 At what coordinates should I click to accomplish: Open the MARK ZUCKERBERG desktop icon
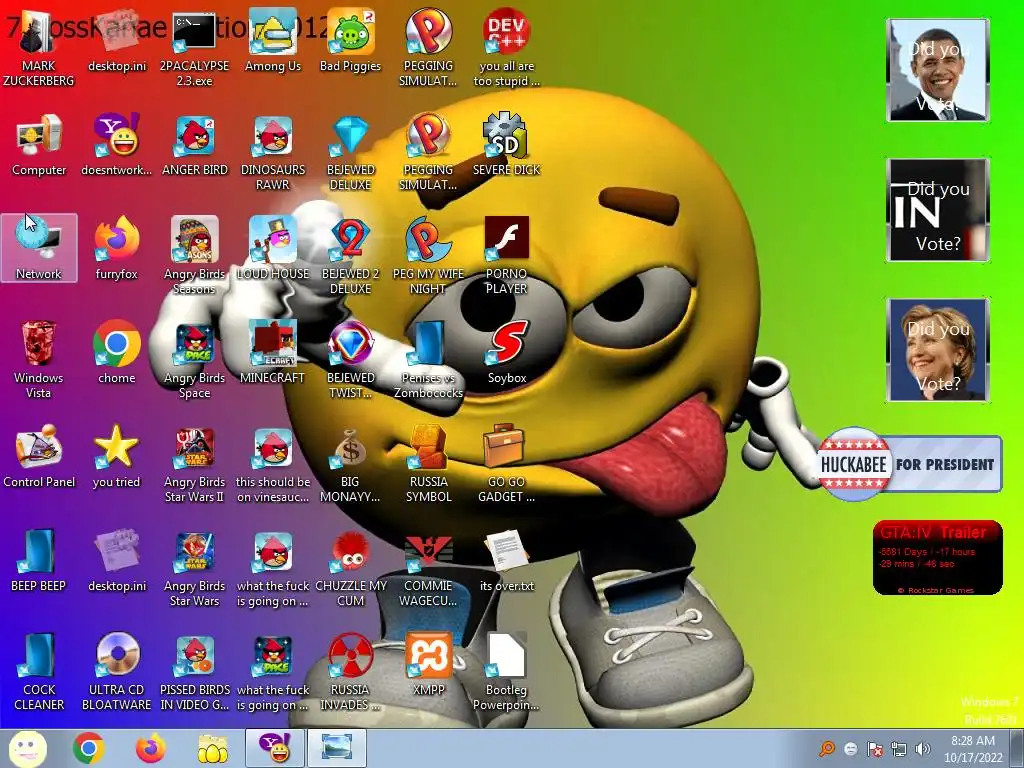point(38,47)
